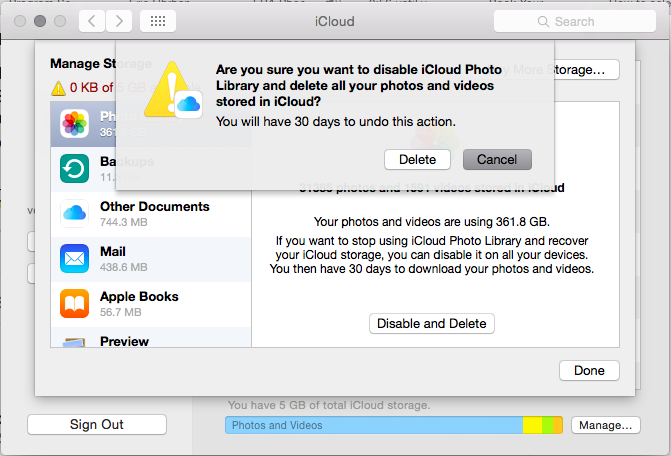Select the Preview app icon
The width and height of the screenshot is (671, 456).
click(x=74, y=342)
